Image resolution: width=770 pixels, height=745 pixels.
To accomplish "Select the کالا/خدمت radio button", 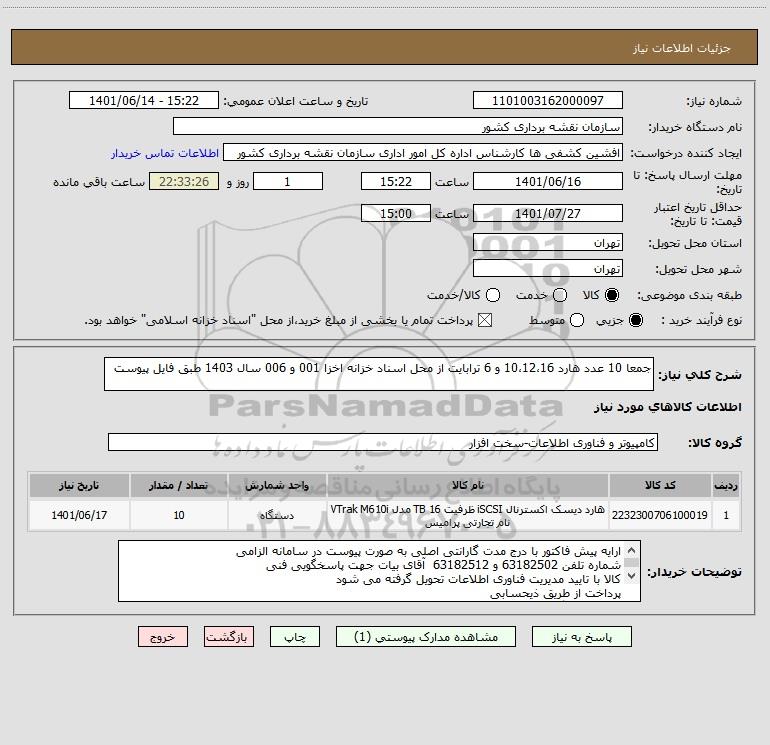I will click(493, 295).
